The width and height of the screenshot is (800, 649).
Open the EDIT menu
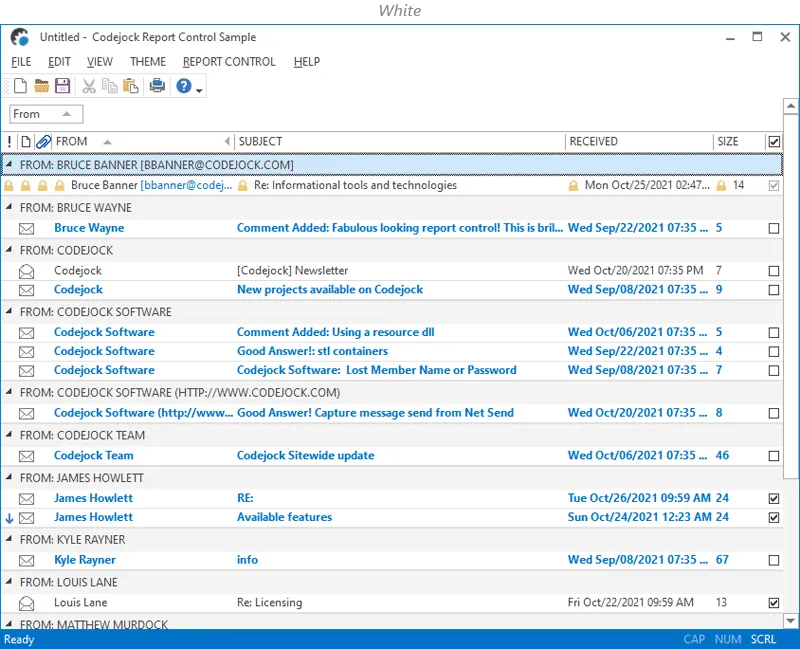click(x=59, y=62)
